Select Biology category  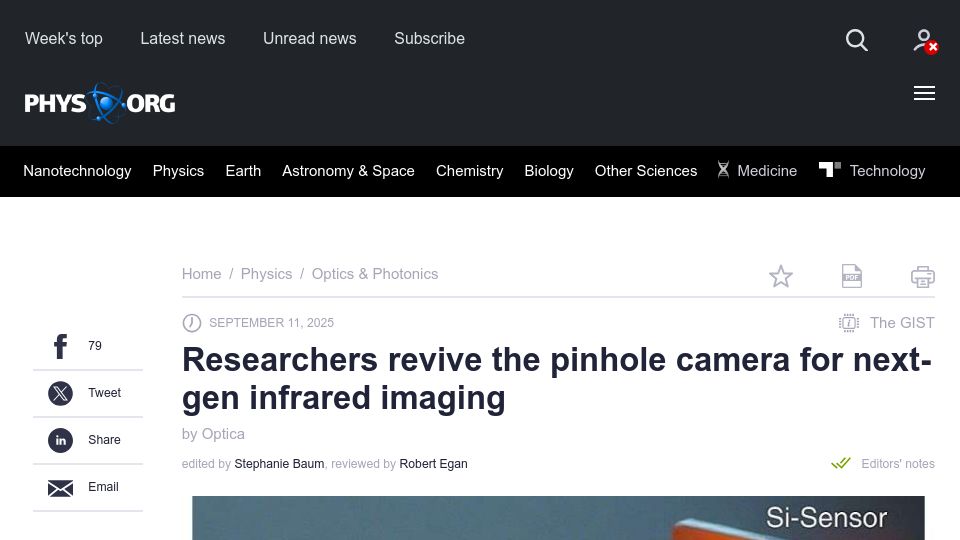coord(549,171)
